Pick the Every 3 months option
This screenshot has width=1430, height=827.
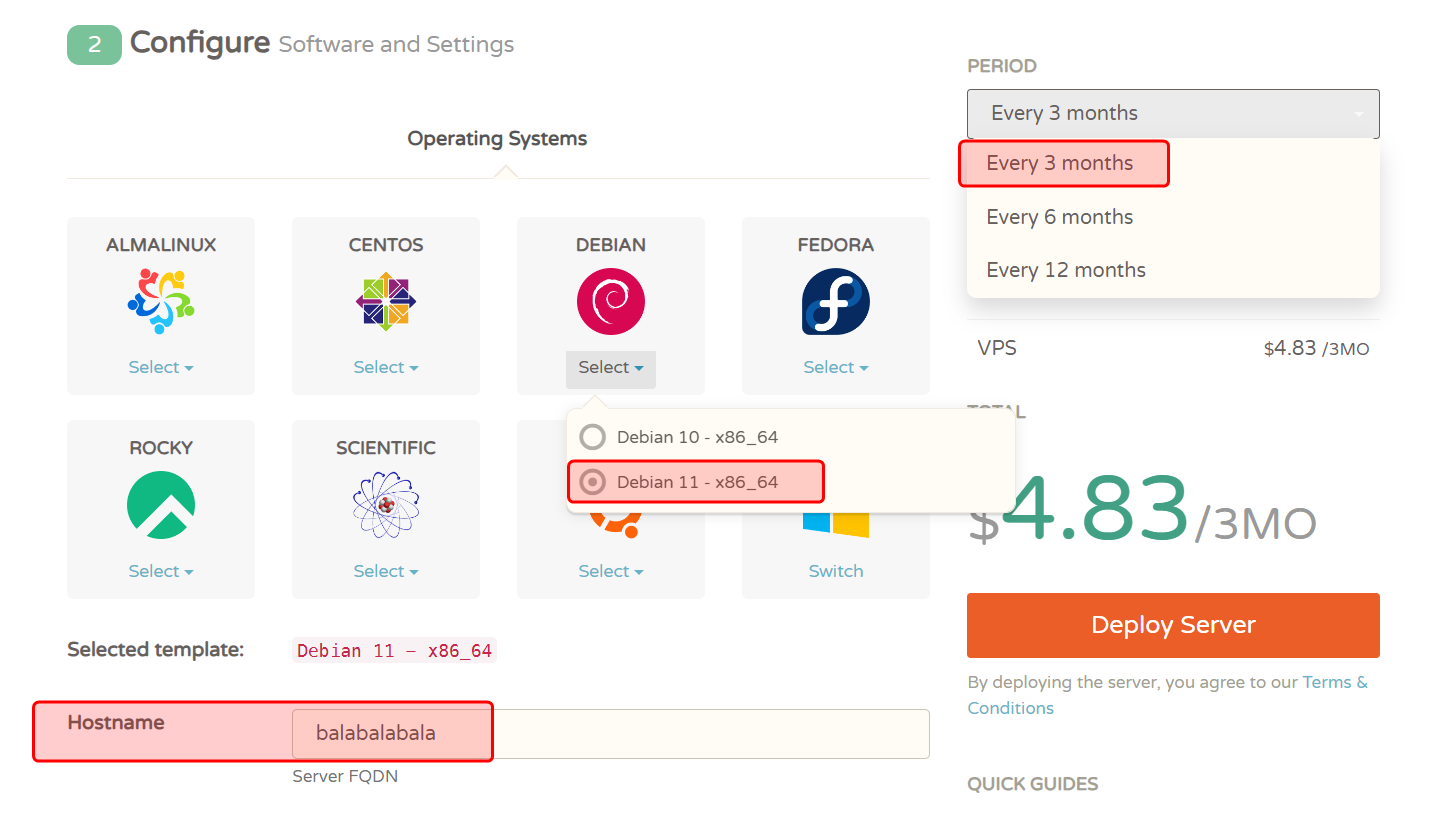point(1060,163)
